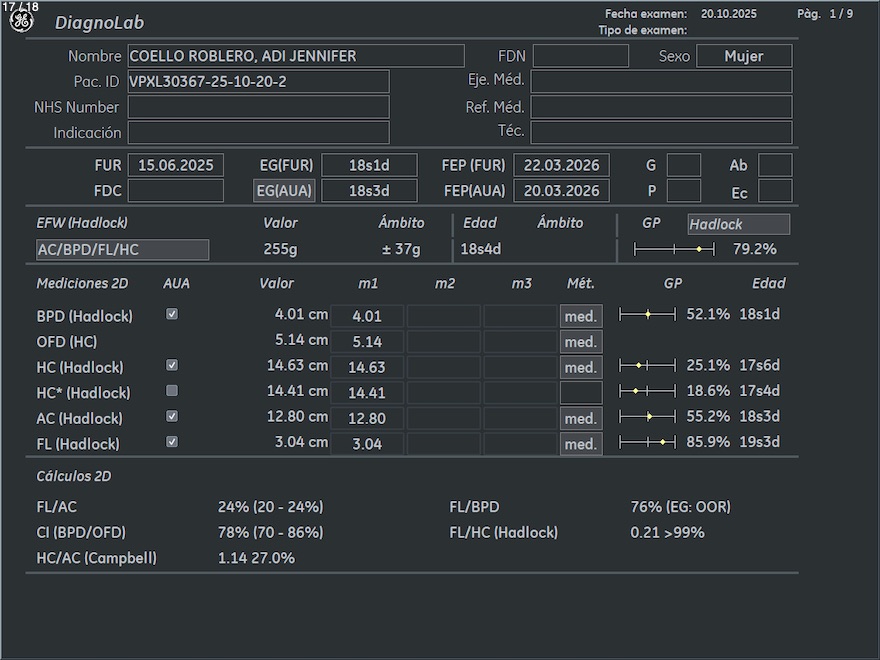Click the empty method box for HC*
The image size is (880, 660).
point(580,392)
